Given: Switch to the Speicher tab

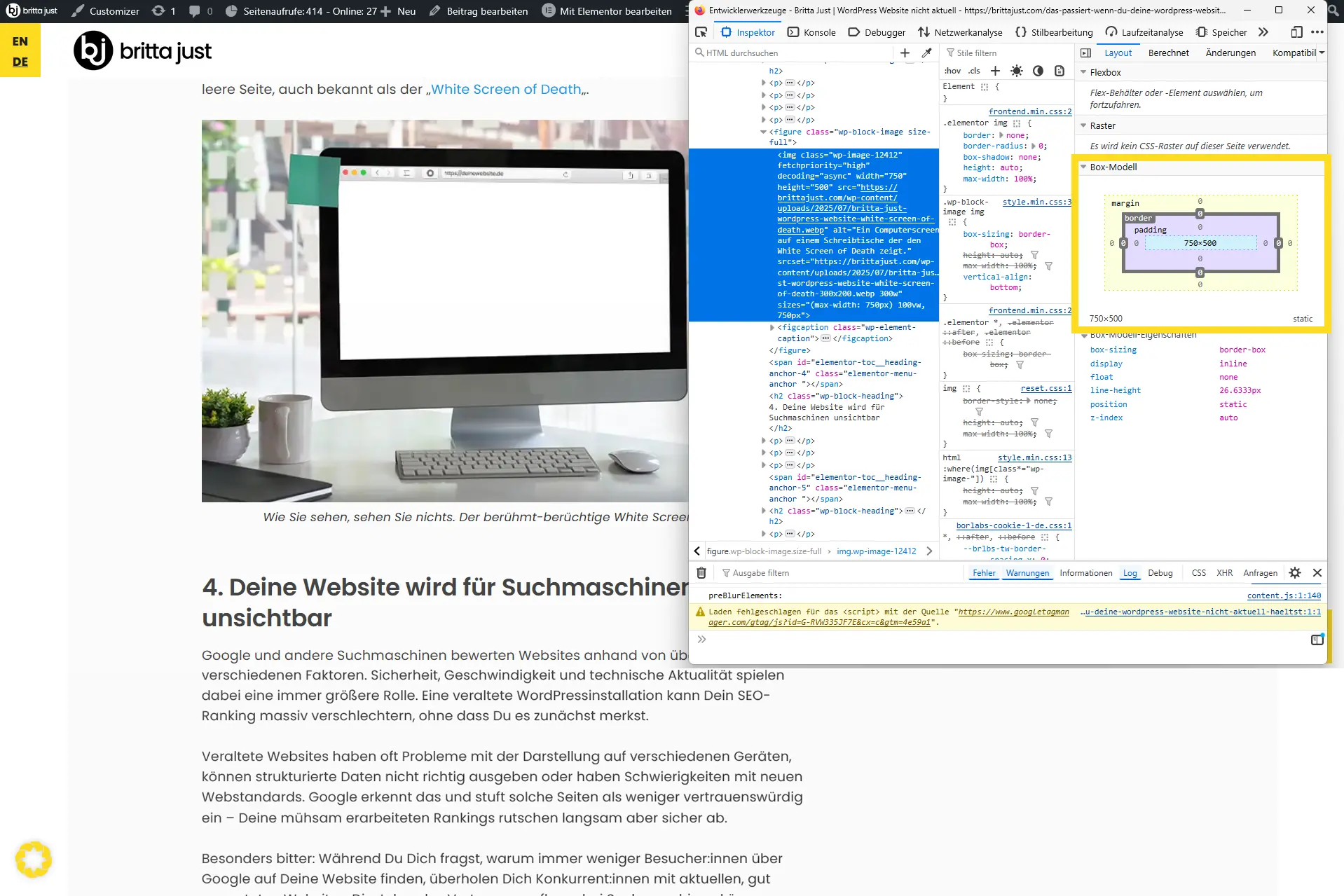Looking at the screenshot, I should click(1221, 32).
